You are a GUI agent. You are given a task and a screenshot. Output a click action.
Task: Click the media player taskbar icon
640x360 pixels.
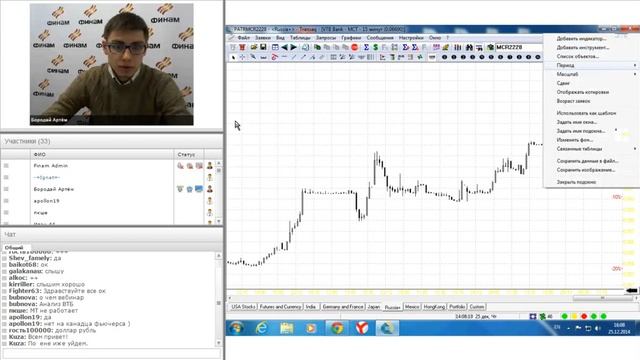tap(311, 328)
